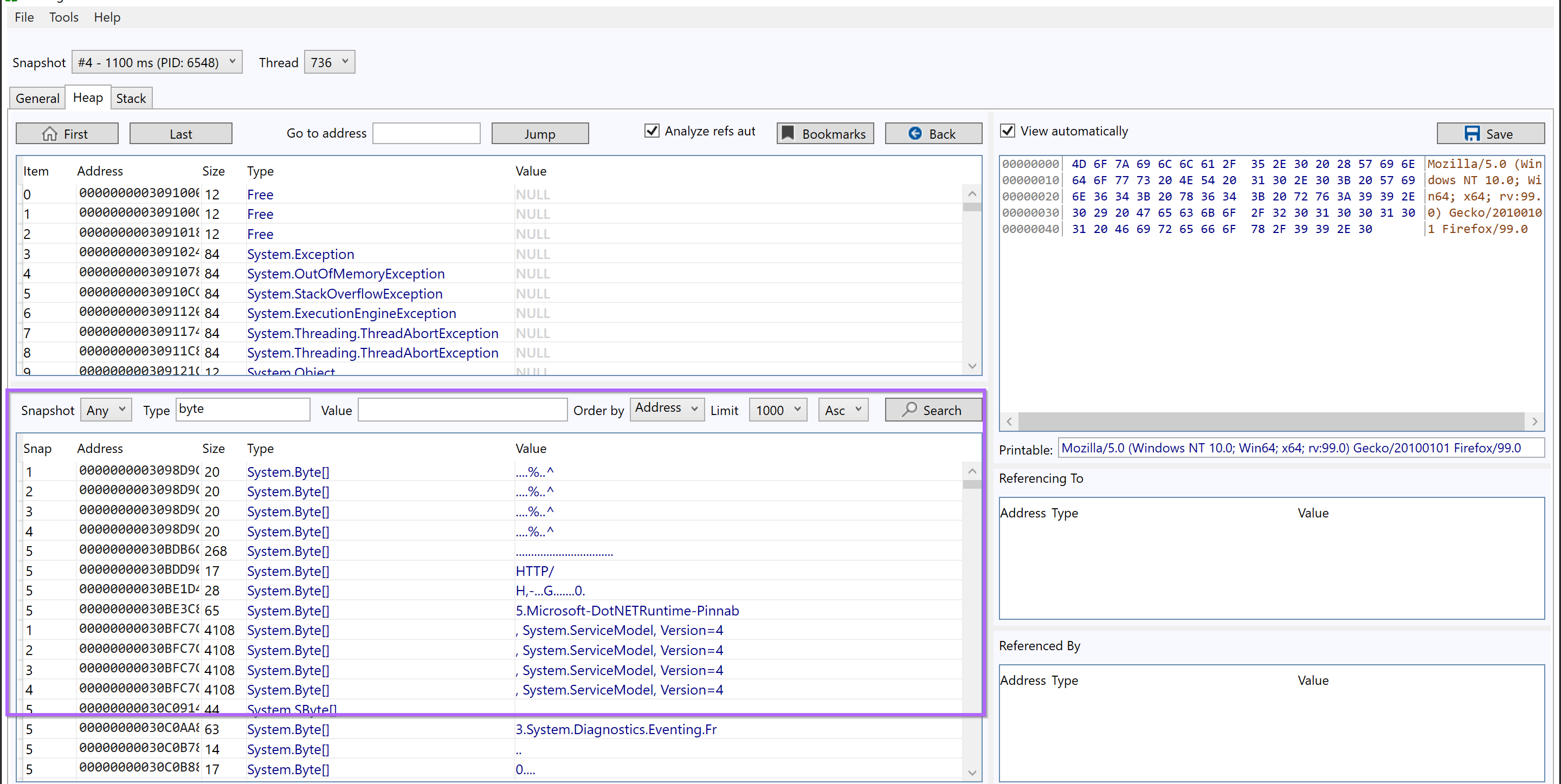The width and height of the screenshot is (1561, 784).
Task: Click the magnifier Search icon
Action: (908, 410)
